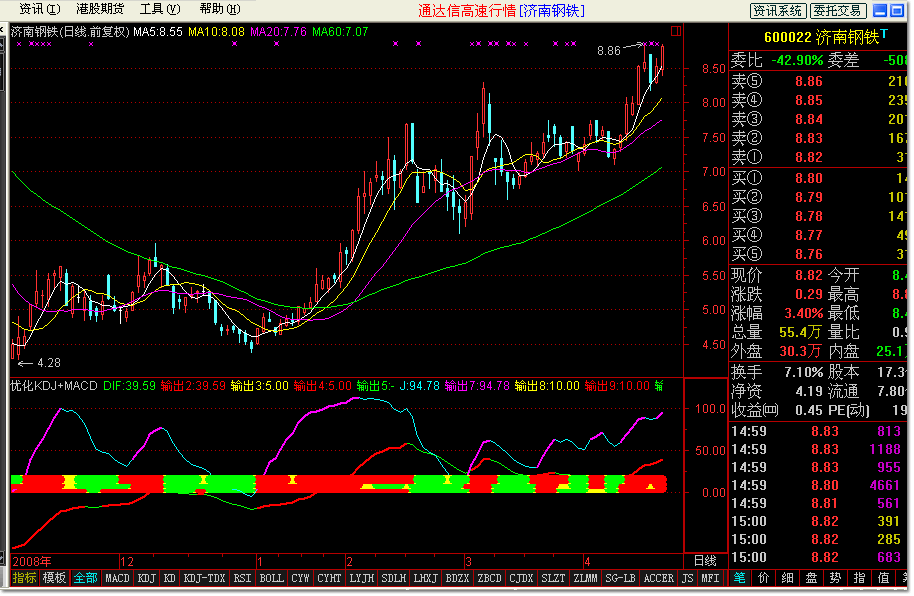Click the MA60:7.07 label
This screenshot has width=914, height=596.
click(x=340, y=31)
